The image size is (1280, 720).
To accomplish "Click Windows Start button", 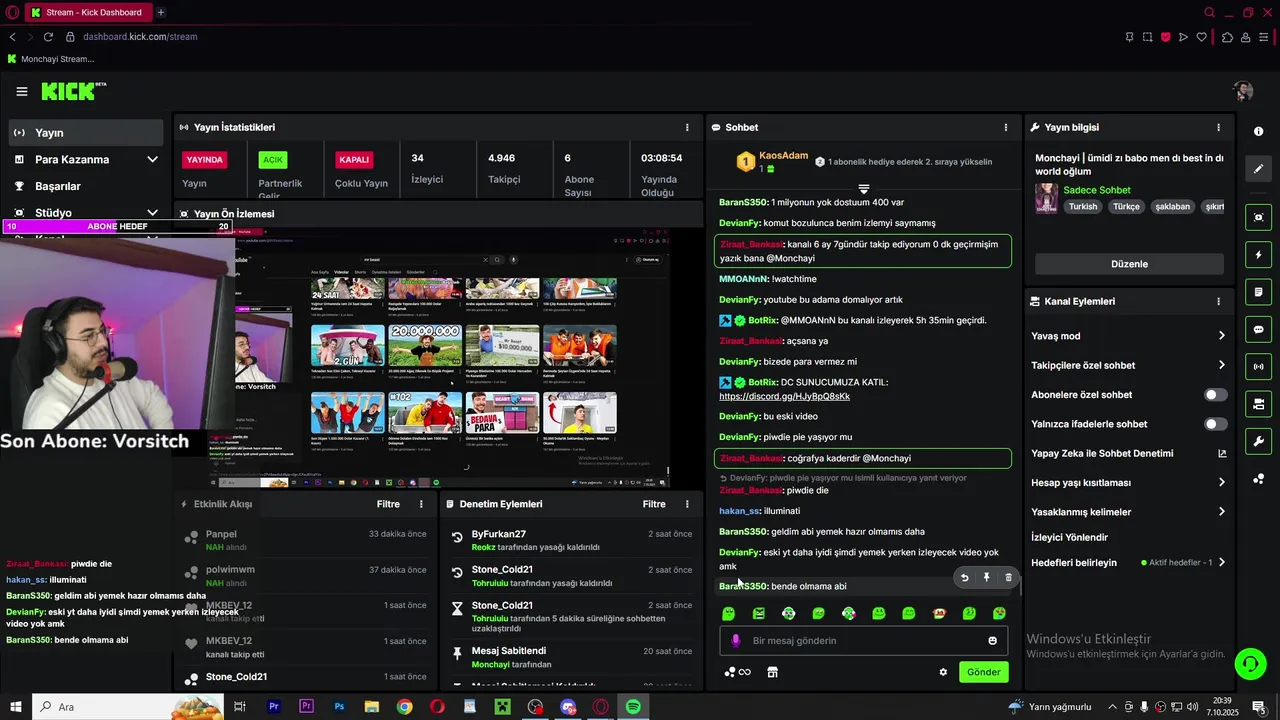I will coord(15,707).
